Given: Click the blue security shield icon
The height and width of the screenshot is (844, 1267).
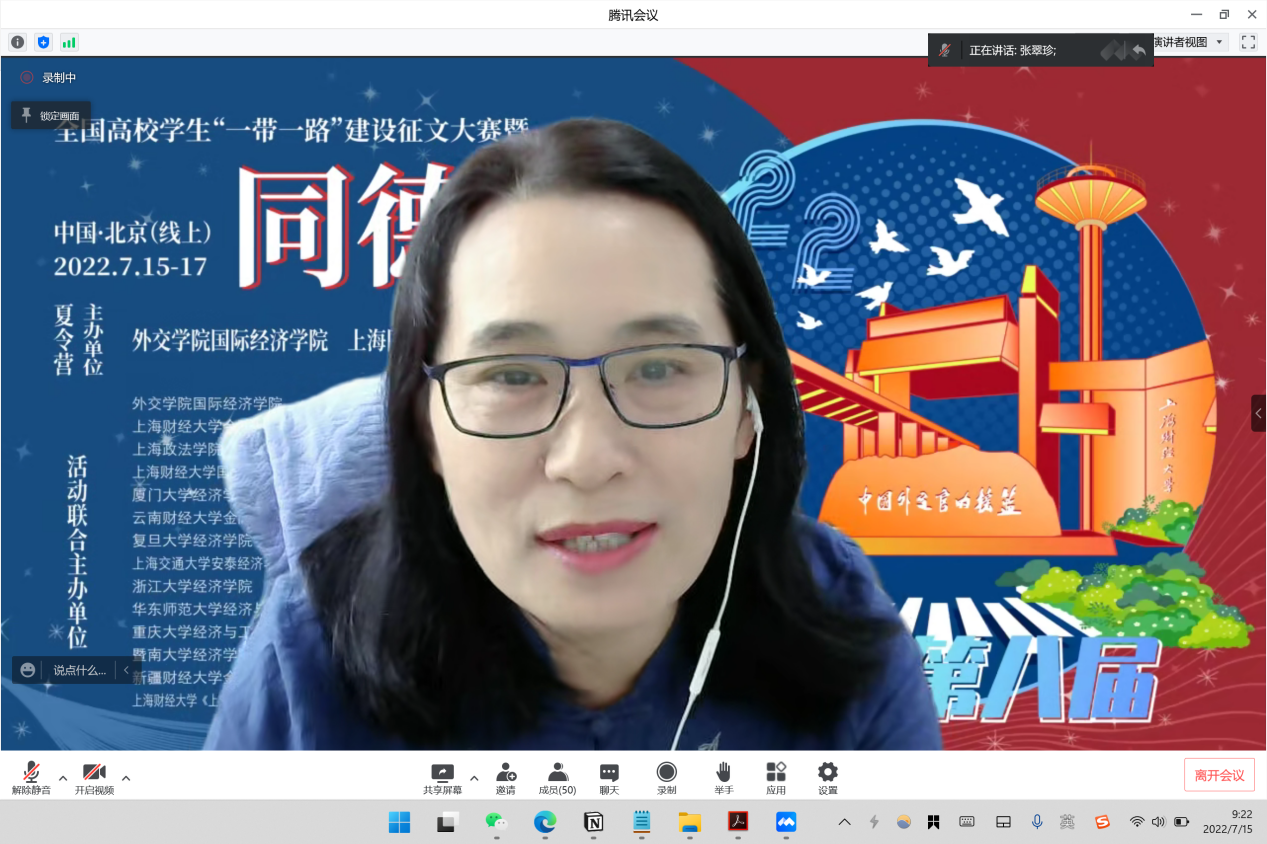Looking at the screenshot, I should (43, 42).
